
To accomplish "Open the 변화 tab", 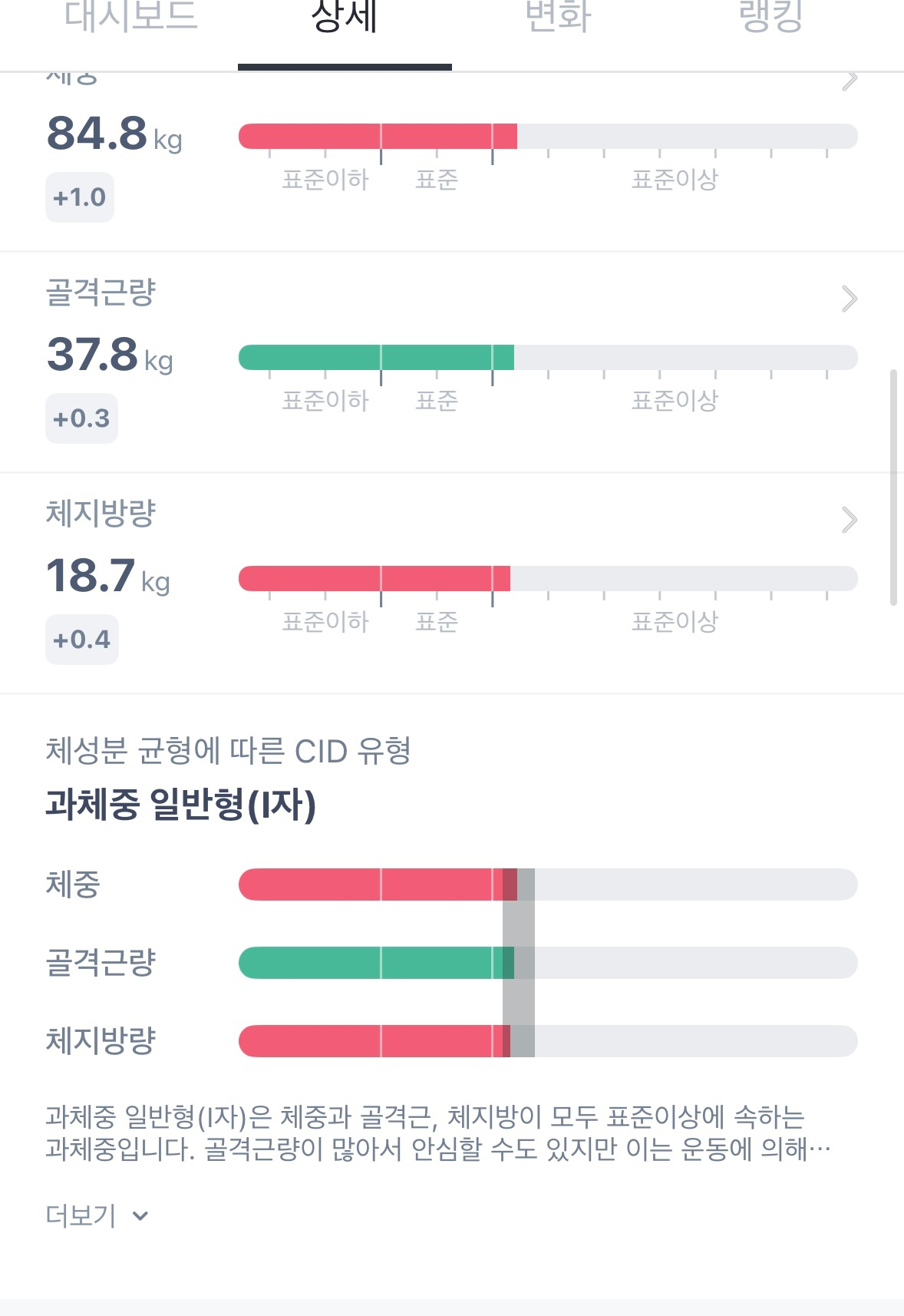I will (x=558, y=17).
